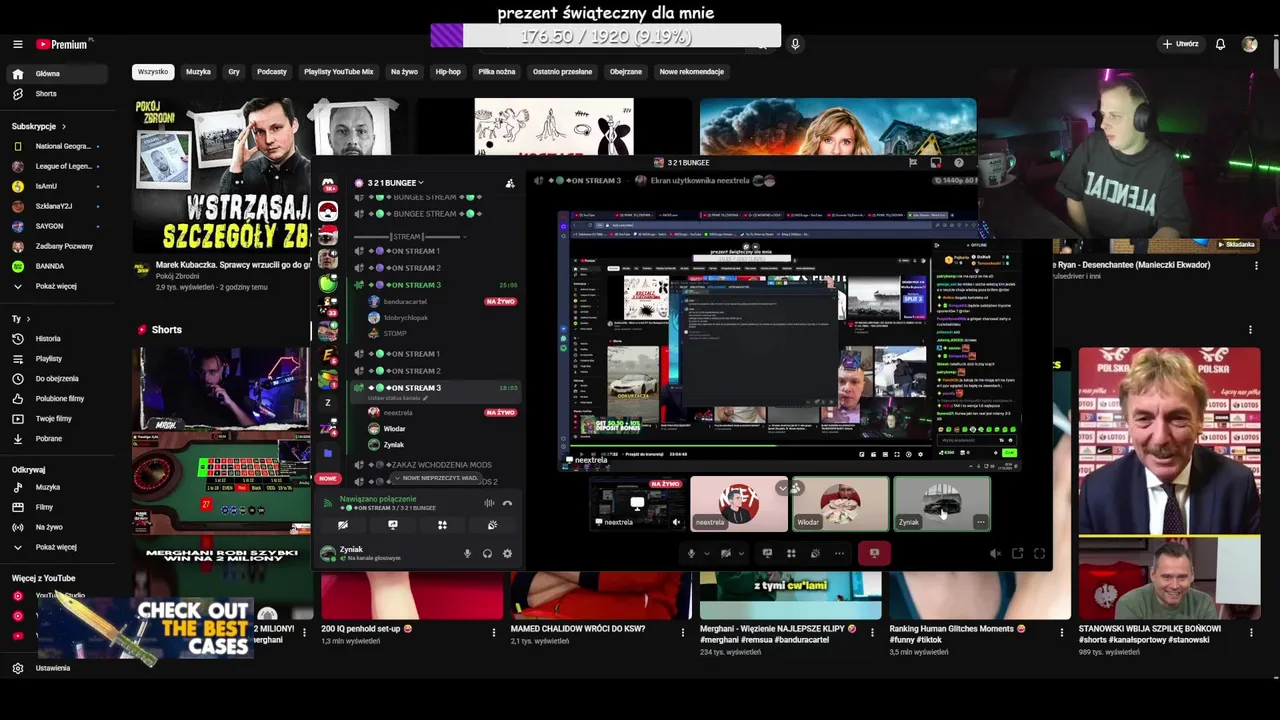Viewport: 1280px width, 720px height.
Task: Open microphone device dropdown arrow
Action: coord(706,553)
